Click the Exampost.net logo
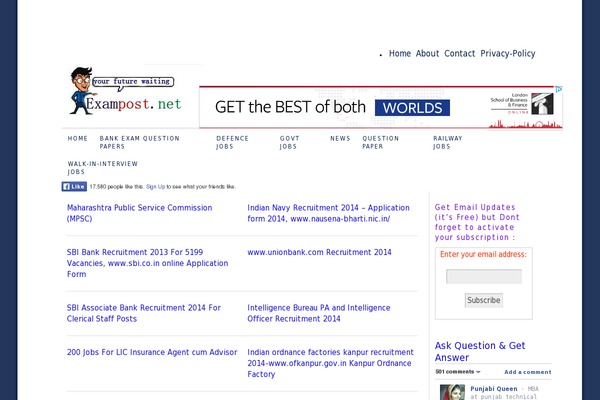600x400 pixels. coord(125,91)
